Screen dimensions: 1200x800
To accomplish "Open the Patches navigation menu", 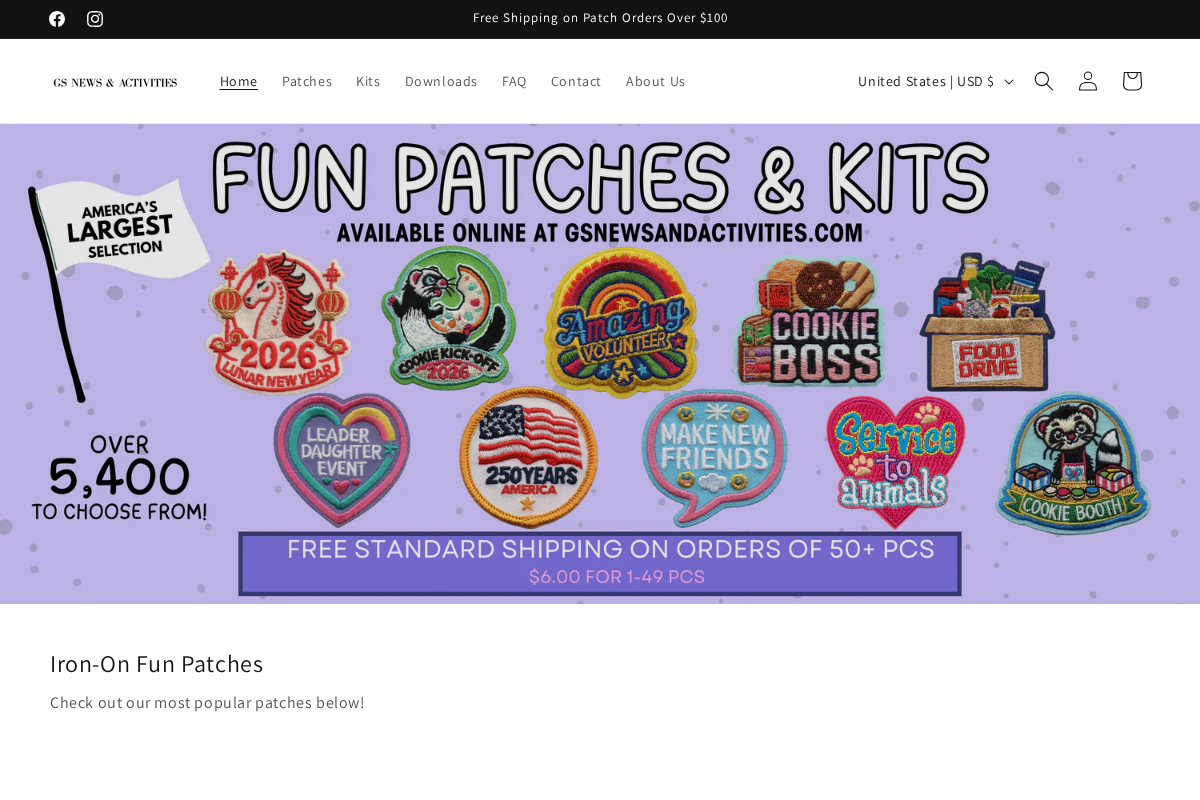I will click(307, 81).
